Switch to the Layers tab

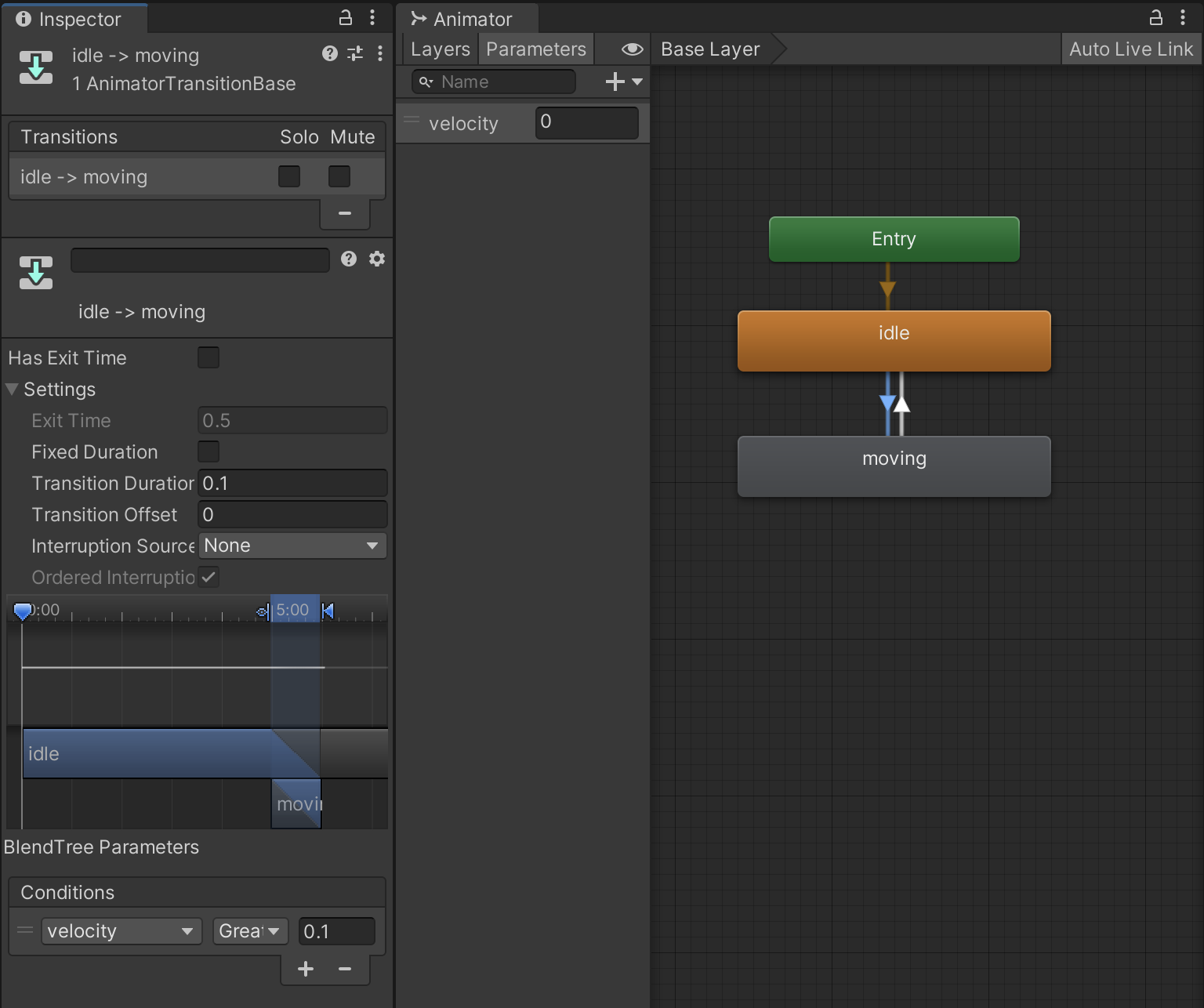pyautogui.click(x=440, y=49)
